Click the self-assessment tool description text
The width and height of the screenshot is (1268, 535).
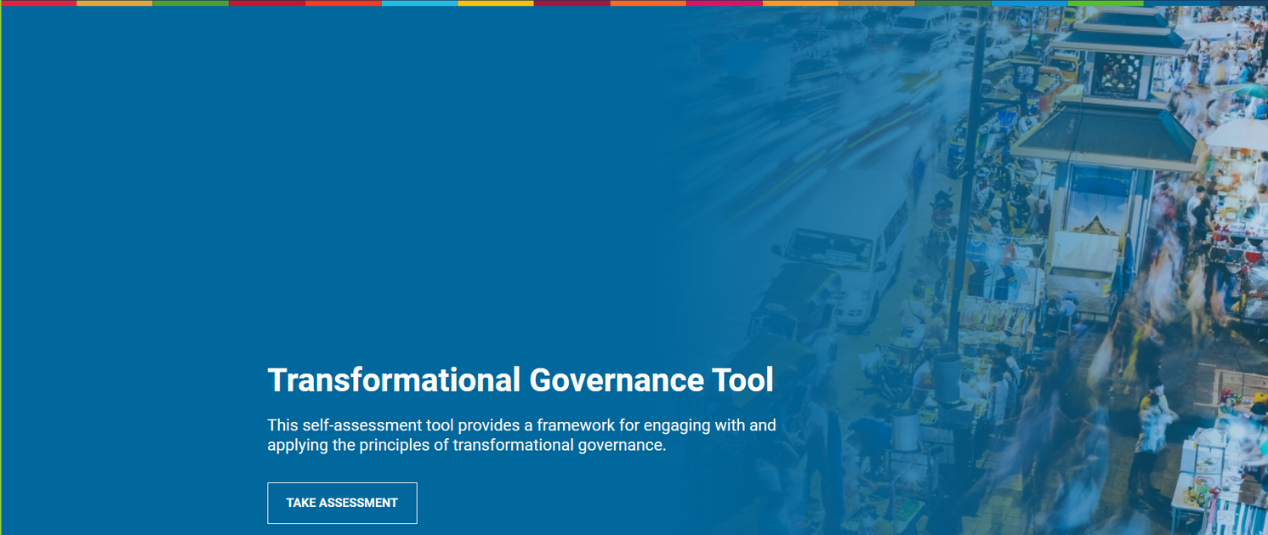coord(520,435)
